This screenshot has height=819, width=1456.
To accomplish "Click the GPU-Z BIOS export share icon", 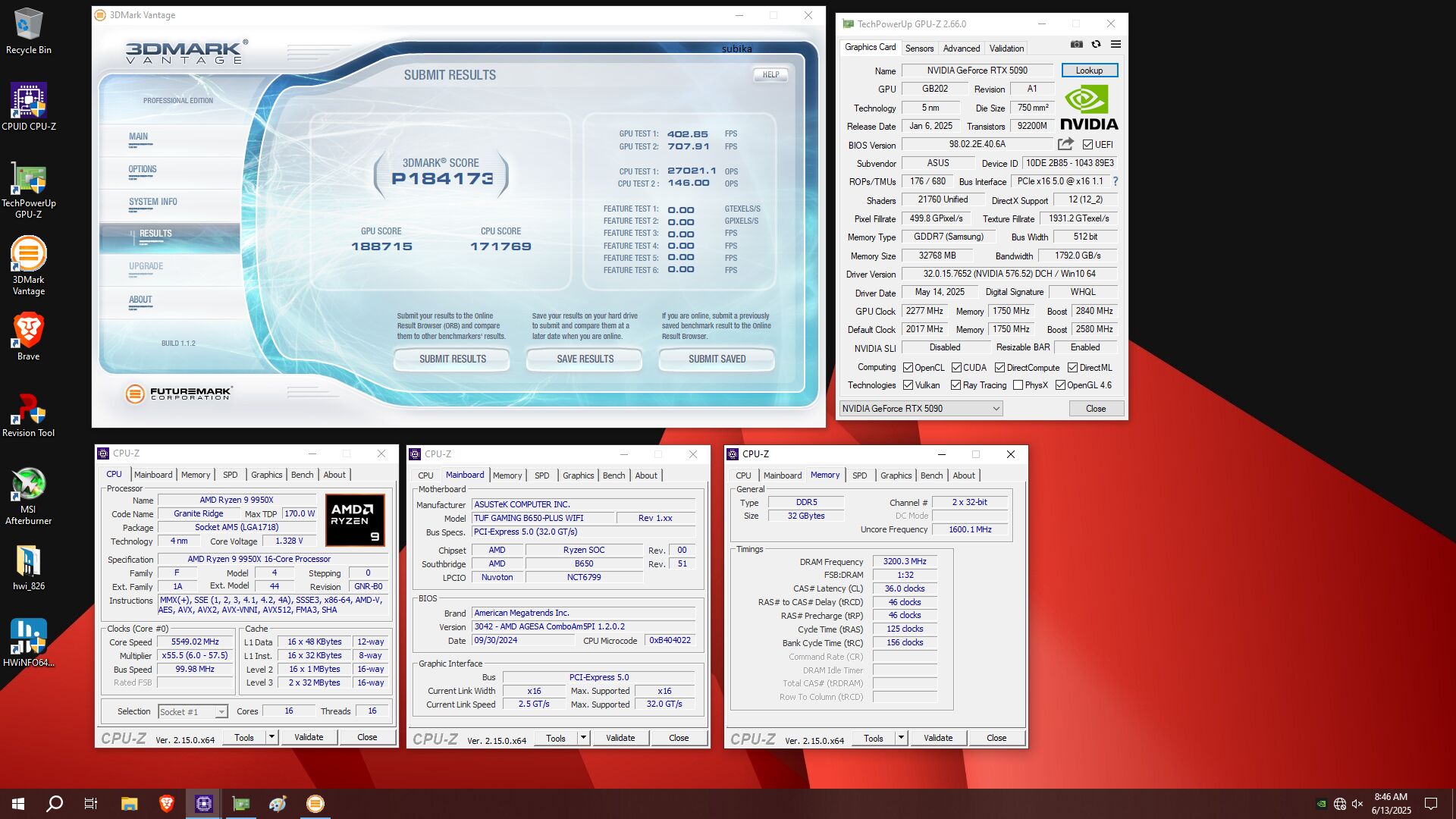I will click(1065, 144).
